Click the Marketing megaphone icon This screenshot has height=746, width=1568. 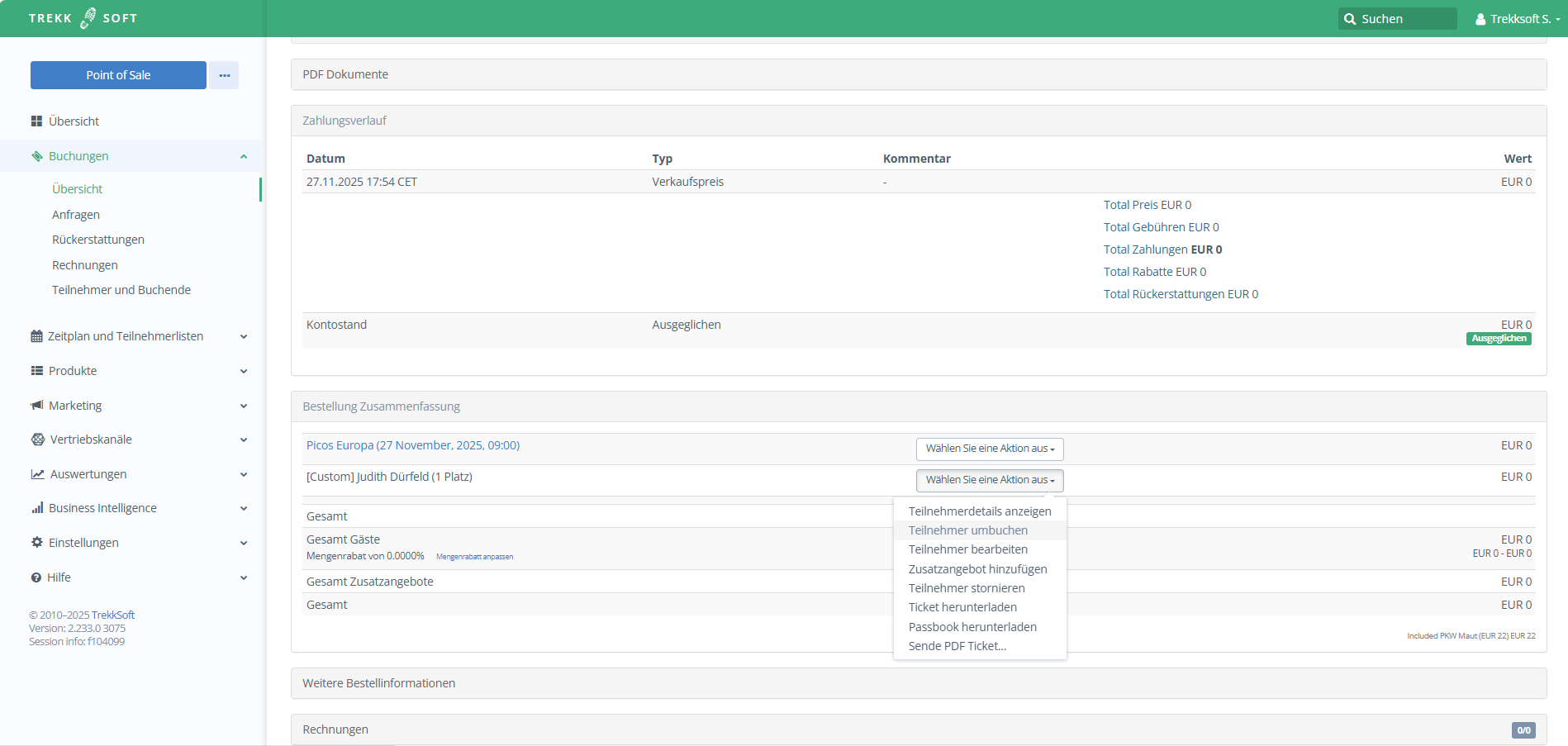coord(36,406)
